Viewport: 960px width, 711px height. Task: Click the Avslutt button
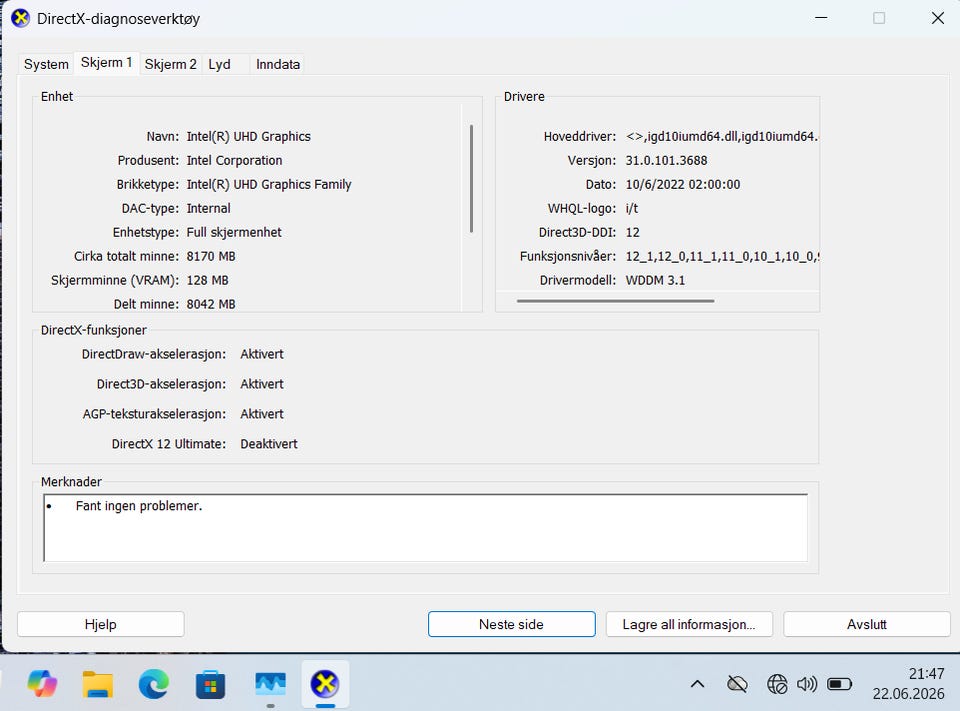(866, 624)
